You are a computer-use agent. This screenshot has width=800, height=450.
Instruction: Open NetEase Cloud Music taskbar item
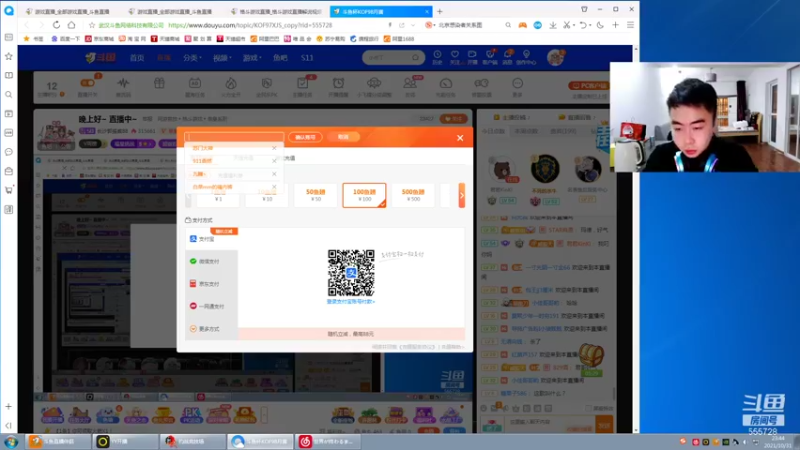click(x=329, y=441)
